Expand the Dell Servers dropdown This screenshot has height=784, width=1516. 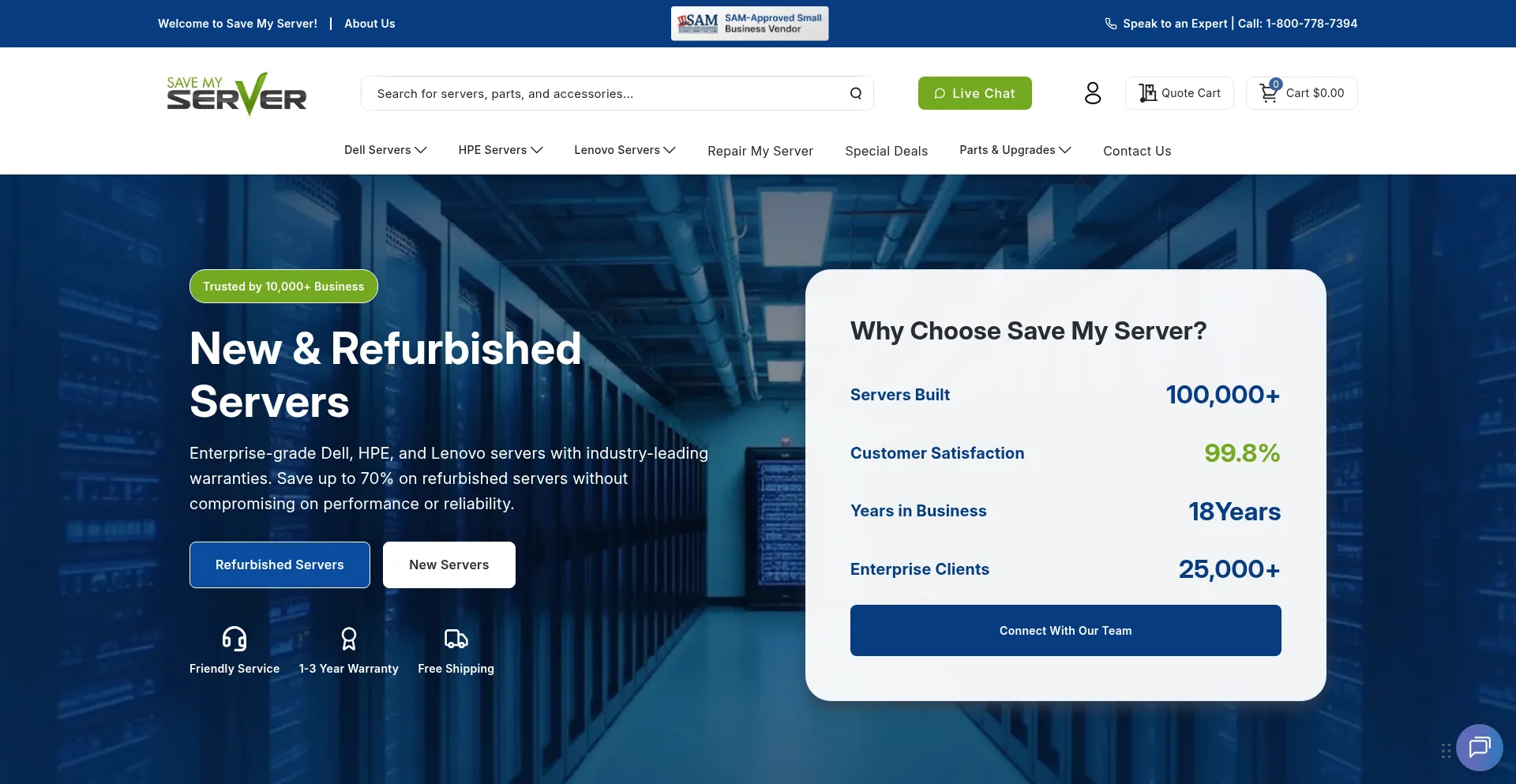pyautogui.click(x=385, y=150)
